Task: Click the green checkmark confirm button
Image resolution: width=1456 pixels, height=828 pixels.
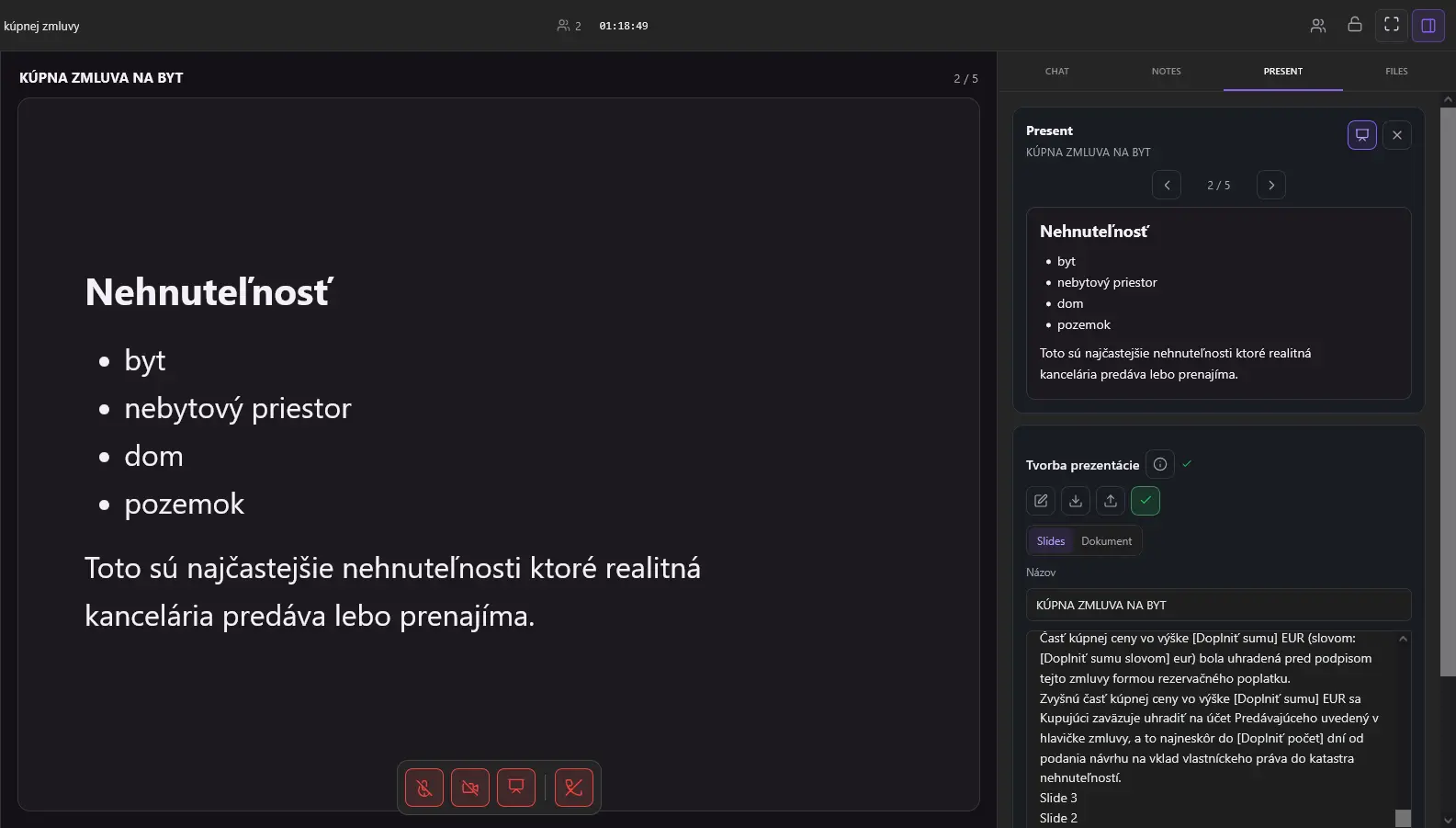Action: click(x=1146, y=501)
